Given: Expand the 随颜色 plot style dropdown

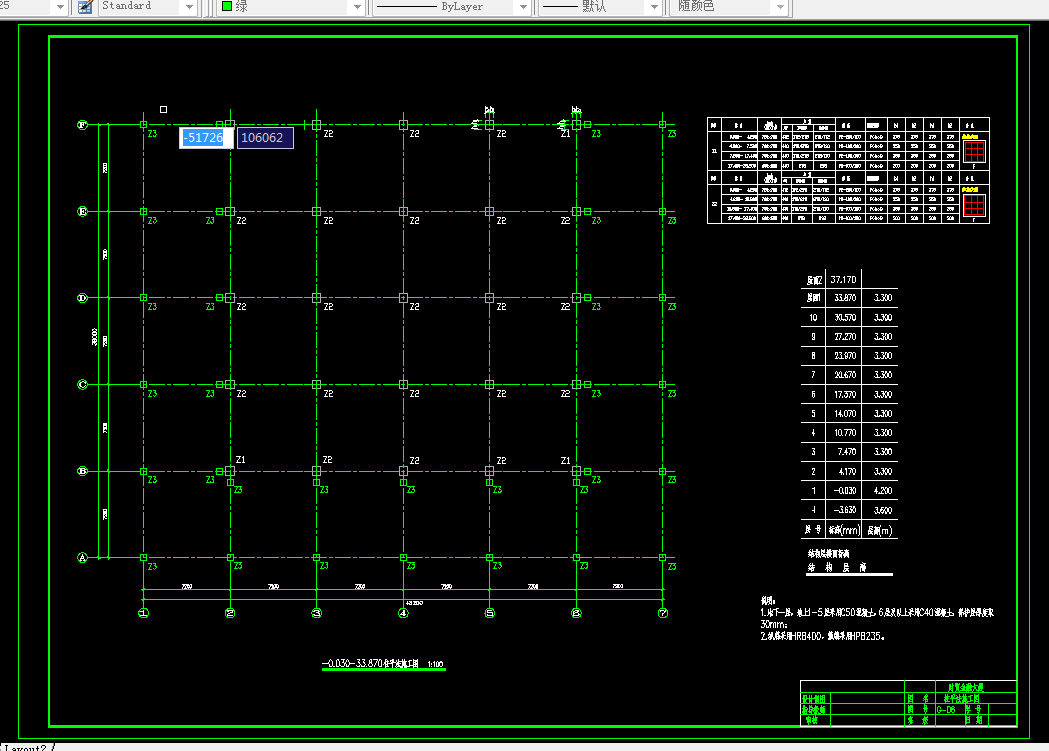Looking at the screenshot, I should [780, 7].
